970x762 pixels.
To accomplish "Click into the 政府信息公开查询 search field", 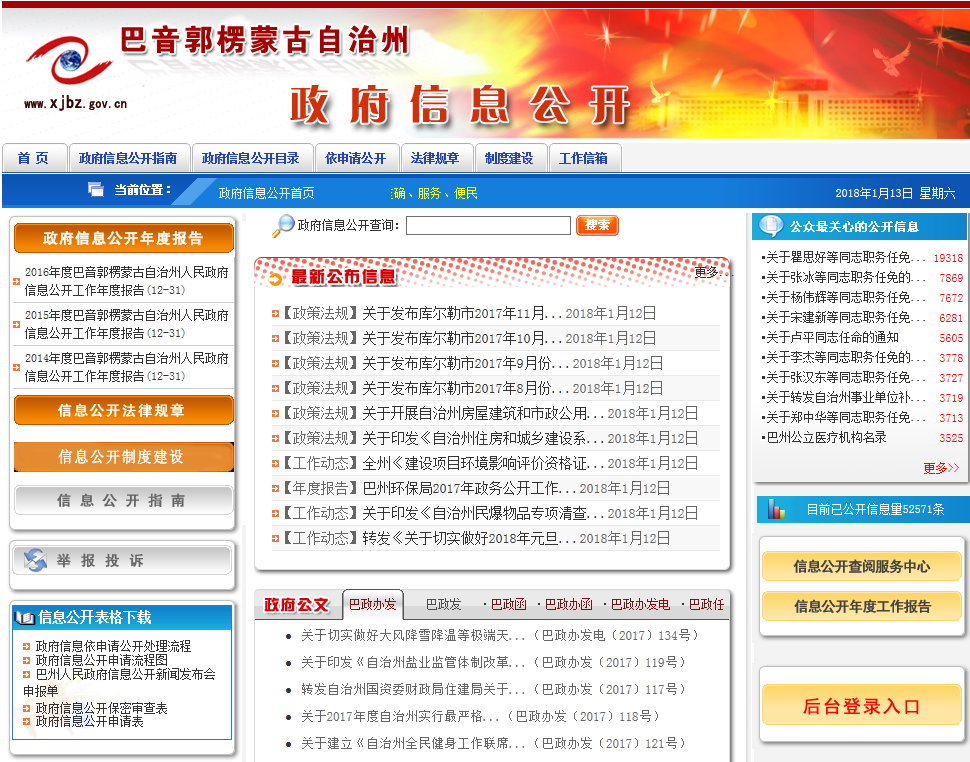I will (487, 226).
